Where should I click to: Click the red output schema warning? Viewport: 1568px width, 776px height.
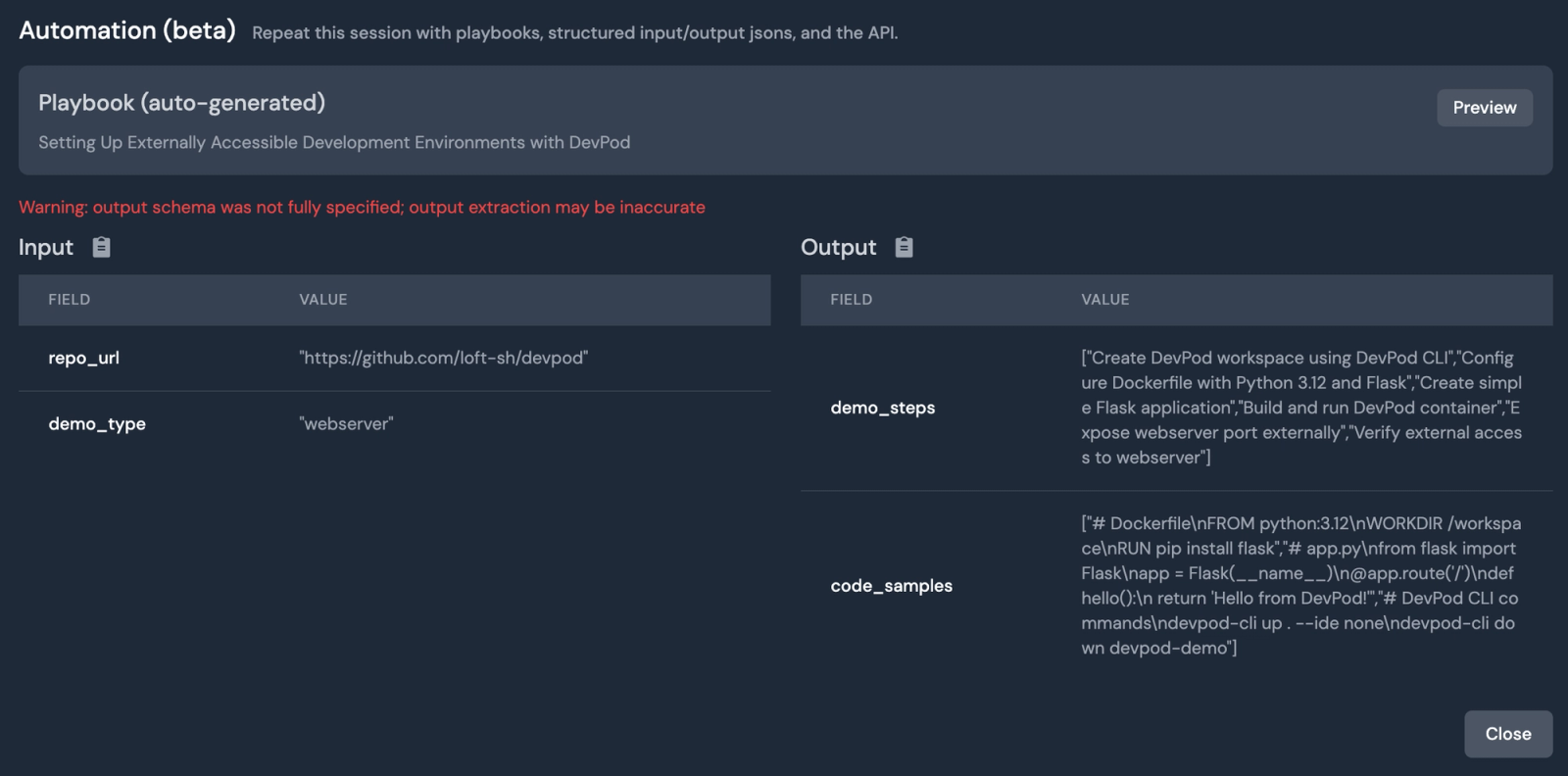362,207
